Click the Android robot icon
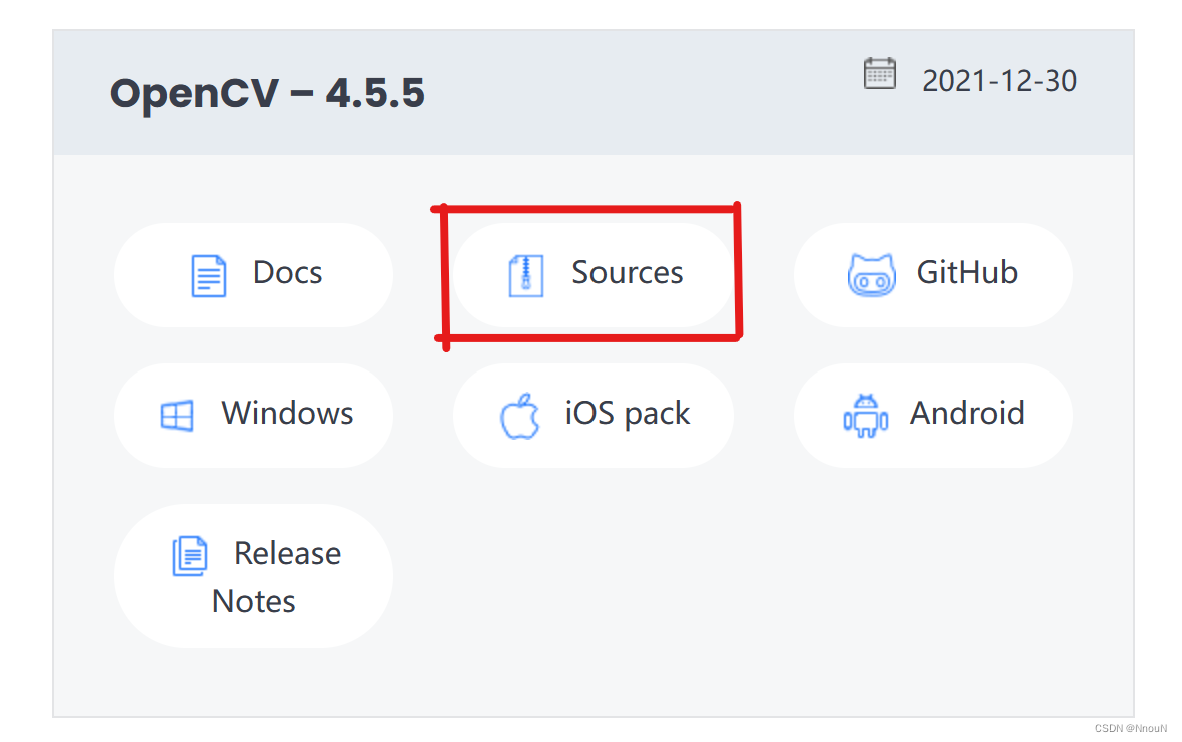The height and width of the screenshot is (742, 1182). 866,414
